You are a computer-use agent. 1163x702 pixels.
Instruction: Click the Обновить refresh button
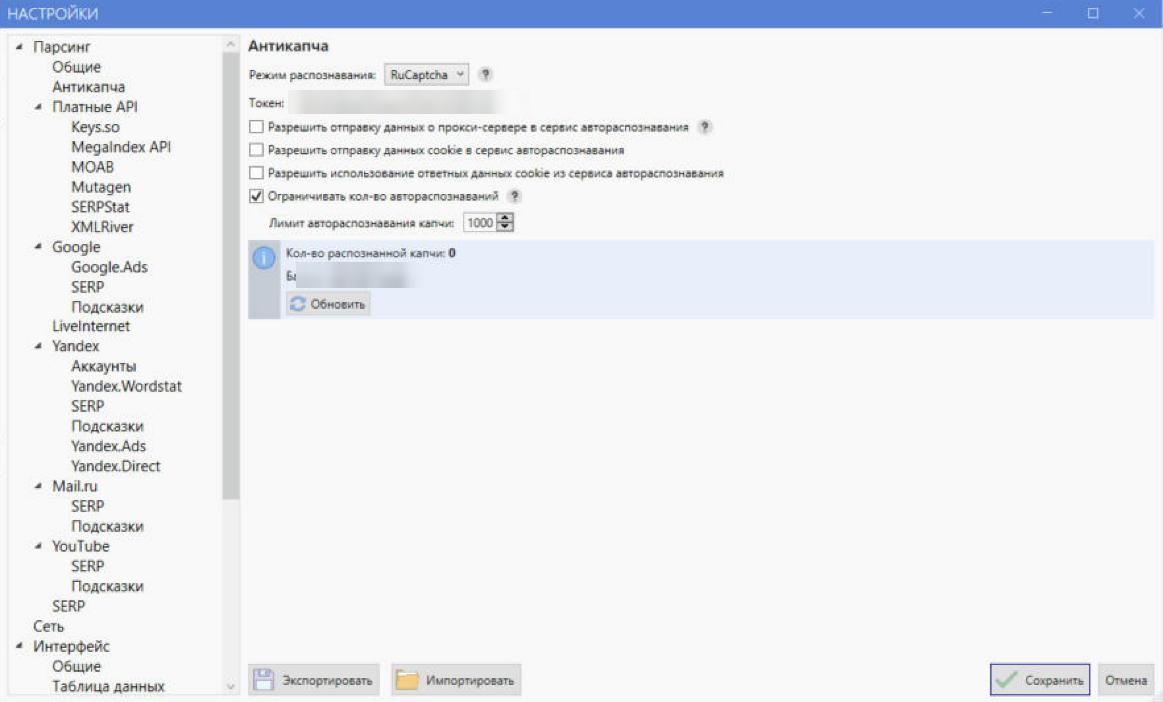point(328,304)
